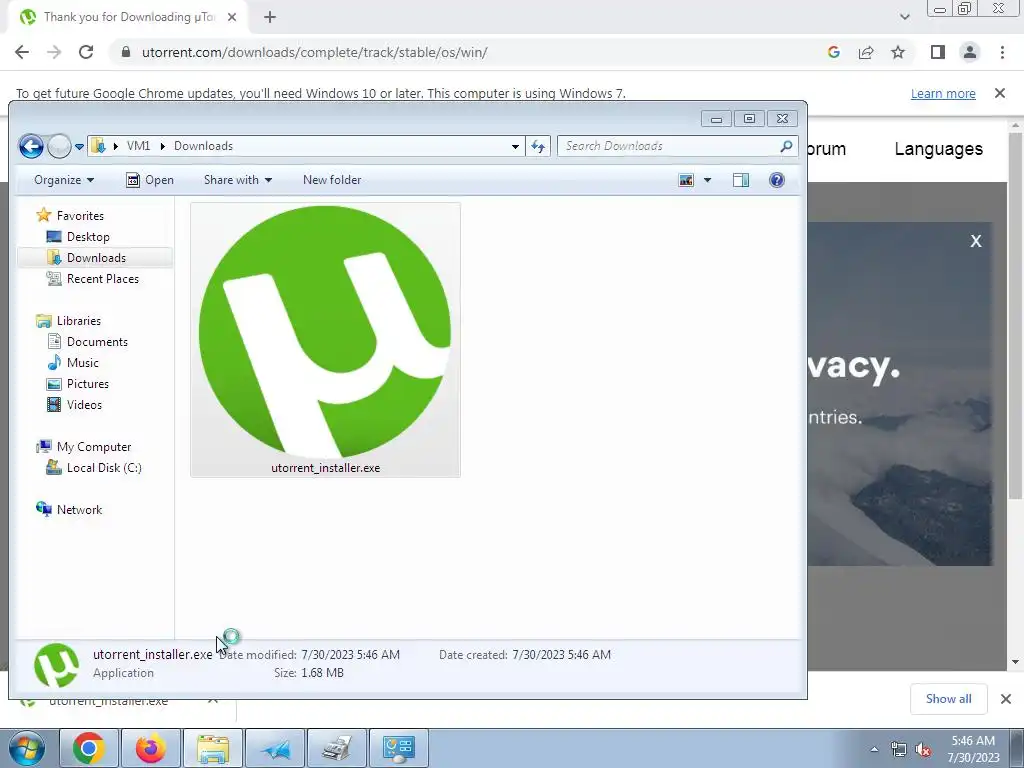Select Favorites in the navigation pane
Image resolution: width=1024 pixels, height=768 pixels.
click(x=80, y=216)
